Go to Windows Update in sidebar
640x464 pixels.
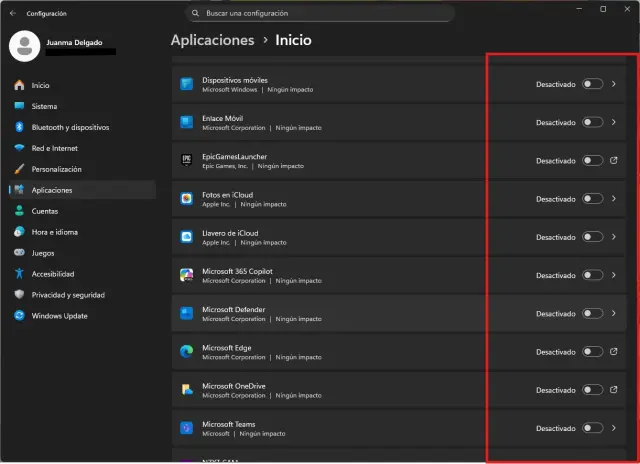click(58, 316)
